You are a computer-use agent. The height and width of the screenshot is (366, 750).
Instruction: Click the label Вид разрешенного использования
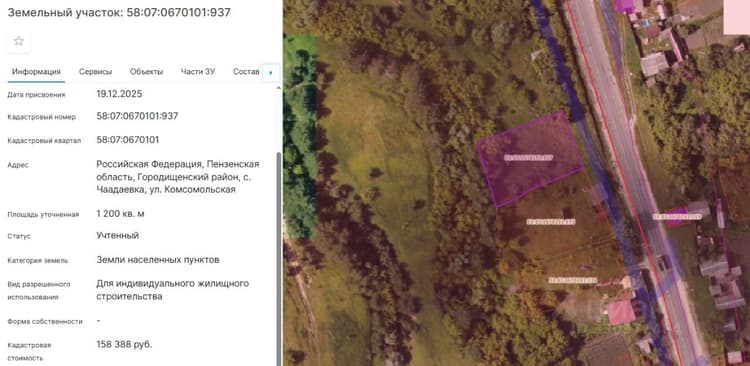point(39,290)
